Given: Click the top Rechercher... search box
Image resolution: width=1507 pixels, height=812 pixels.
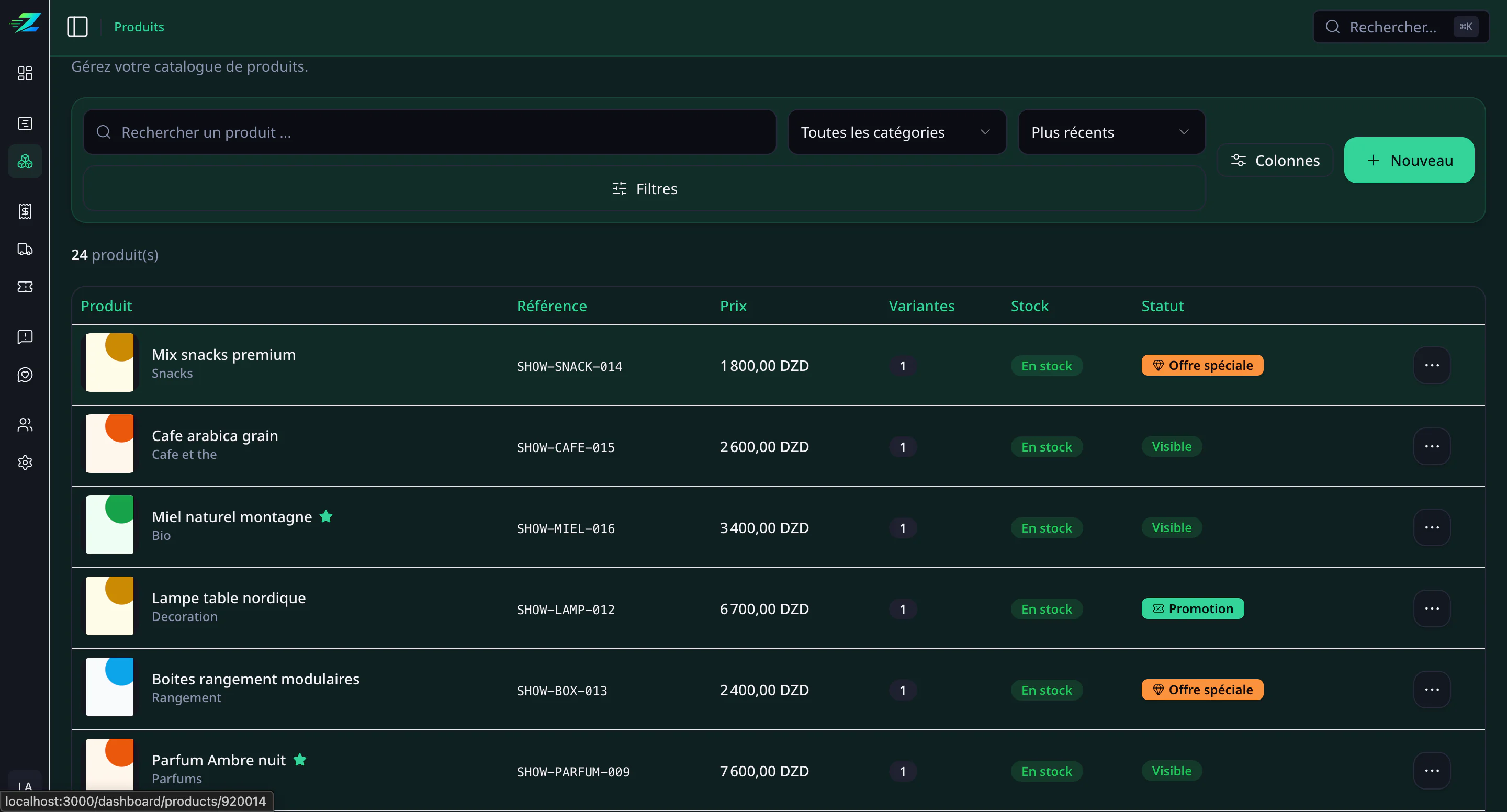Looking at the screenshot, I should [x=1401, y=27].
